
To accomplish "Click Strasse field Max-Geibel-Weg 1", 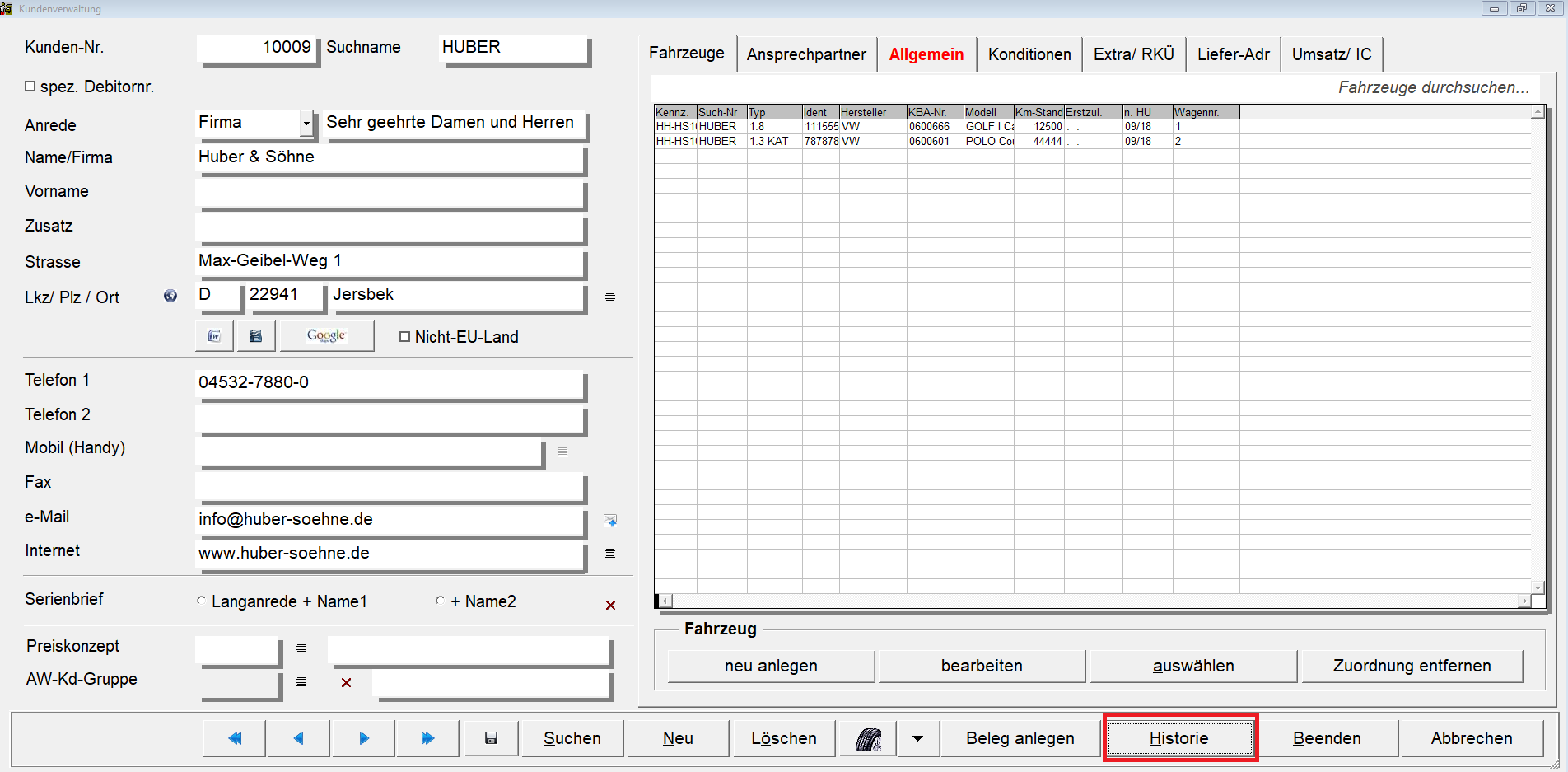I will pos(390,261).
